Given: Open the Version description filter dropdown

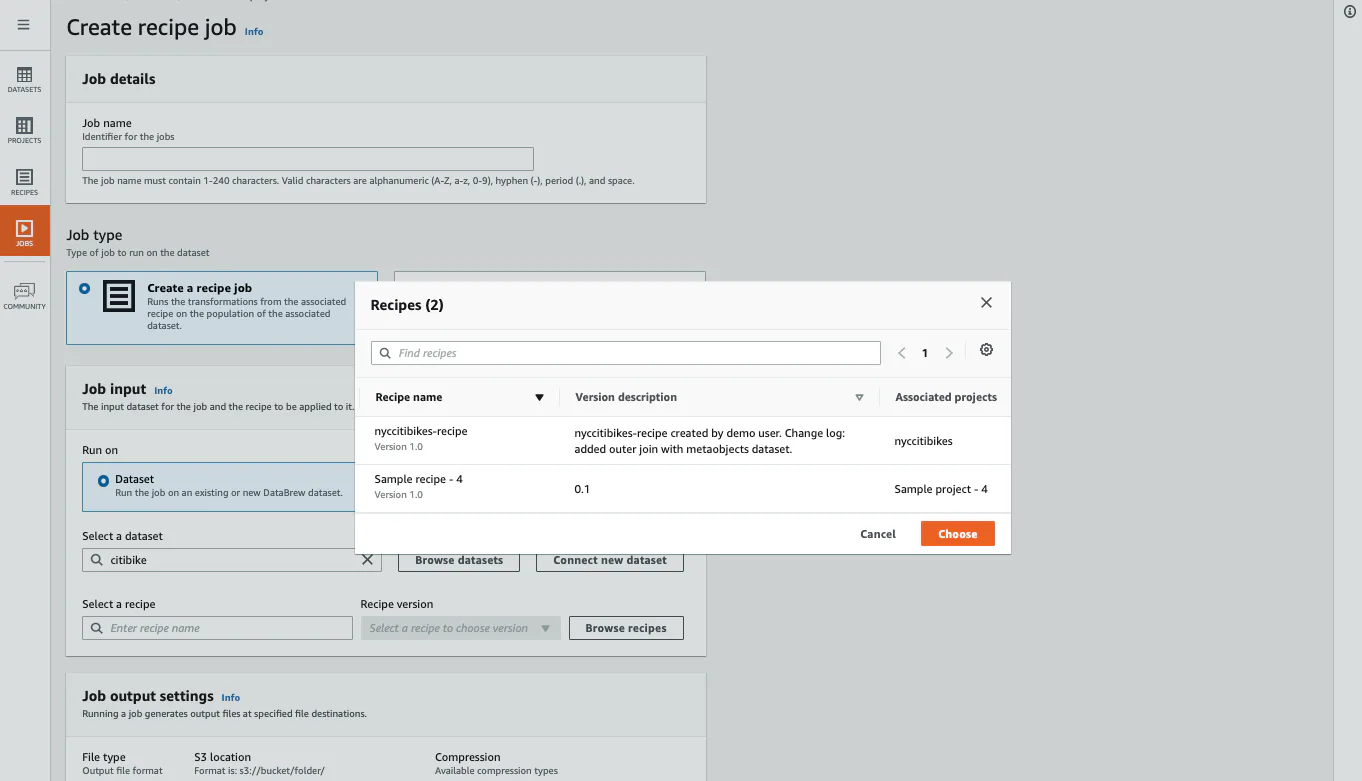Looking at the screenshot, I should click(859, 397).
